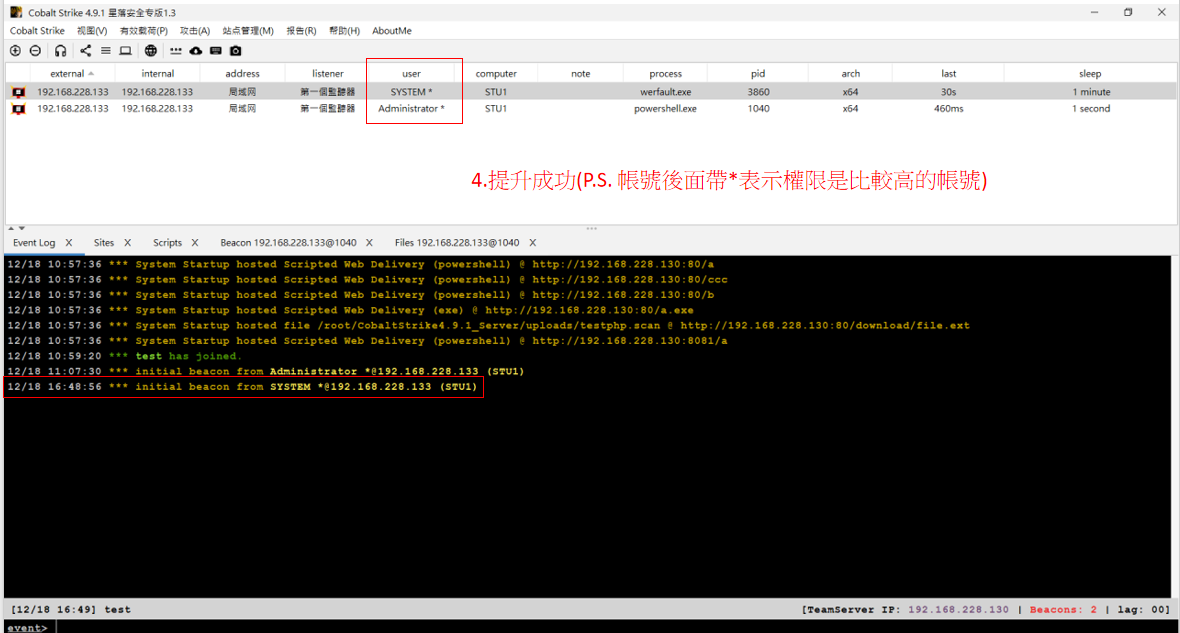Open the 视图(V) menu
This screenshot has width=1180, height=633.
92,31
